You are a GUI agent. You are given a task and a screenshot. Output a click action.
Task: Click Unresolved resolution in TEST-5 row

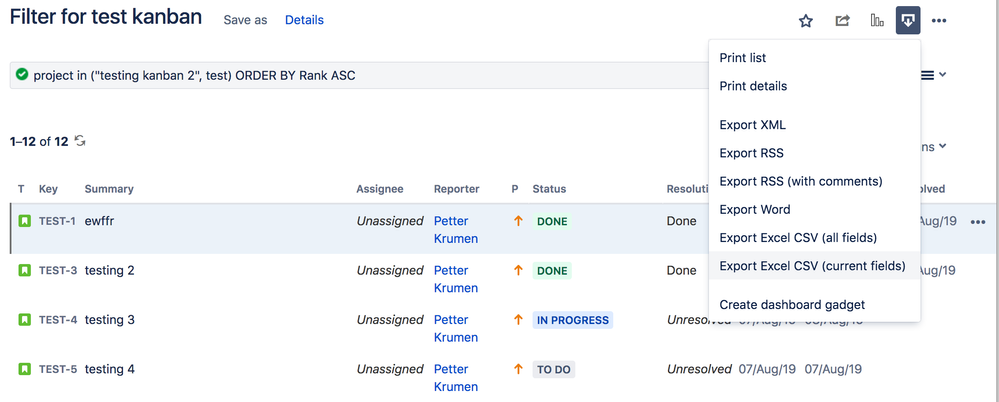coord(699,369)
